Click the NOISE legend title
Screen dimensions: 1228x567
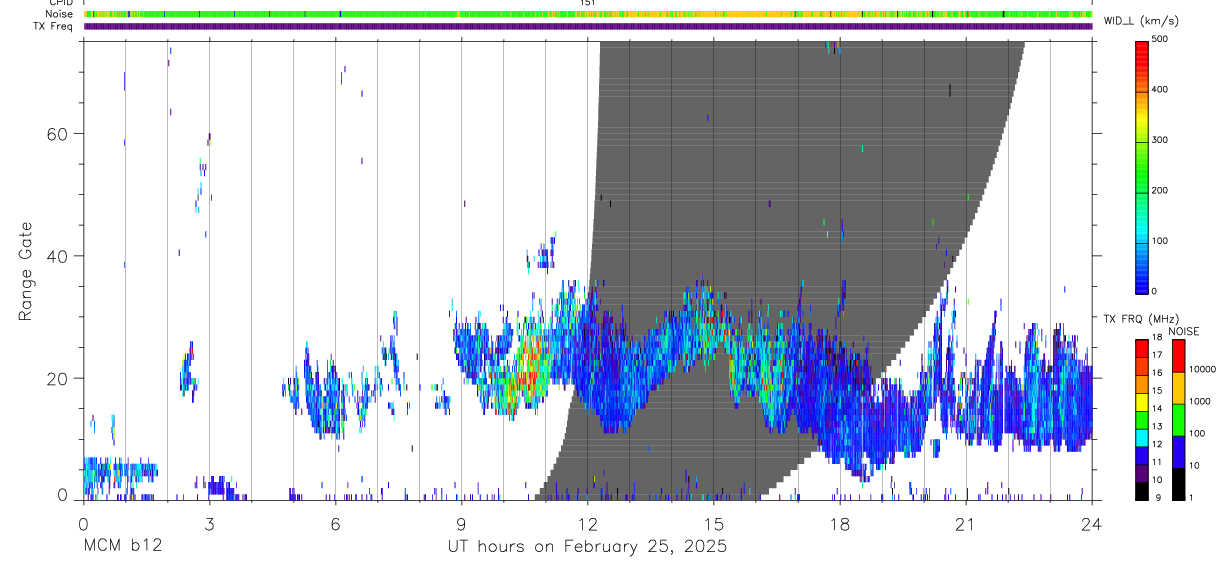1184,332
